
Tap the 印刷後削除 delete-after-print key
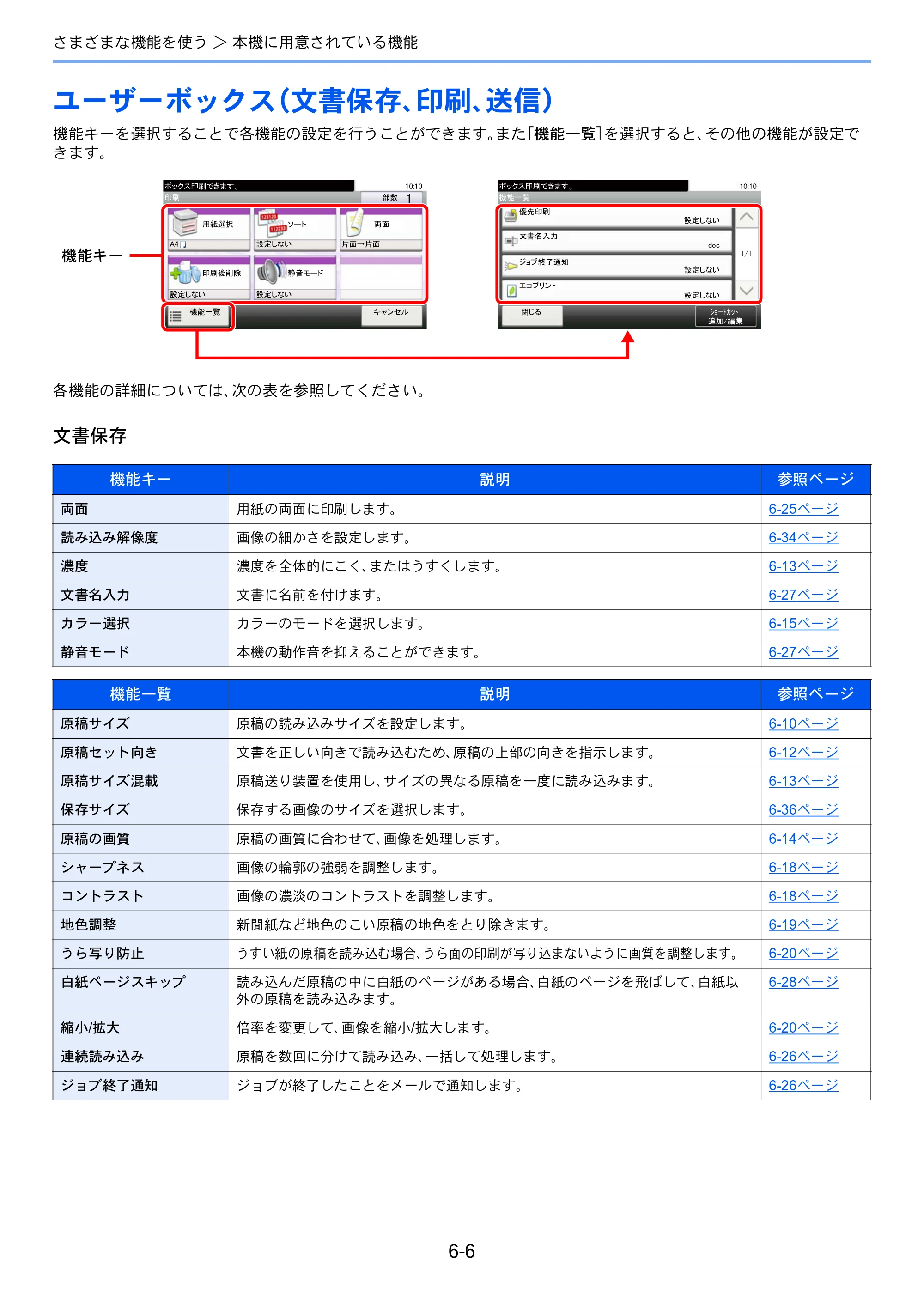pos(209,278)
